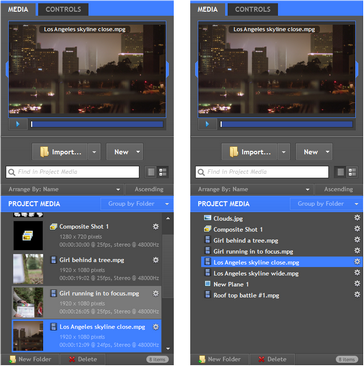364x366 pixels.
Task: Click gear icon for Girl running in to focus.mpg in list view
Action: pos(357,250)
